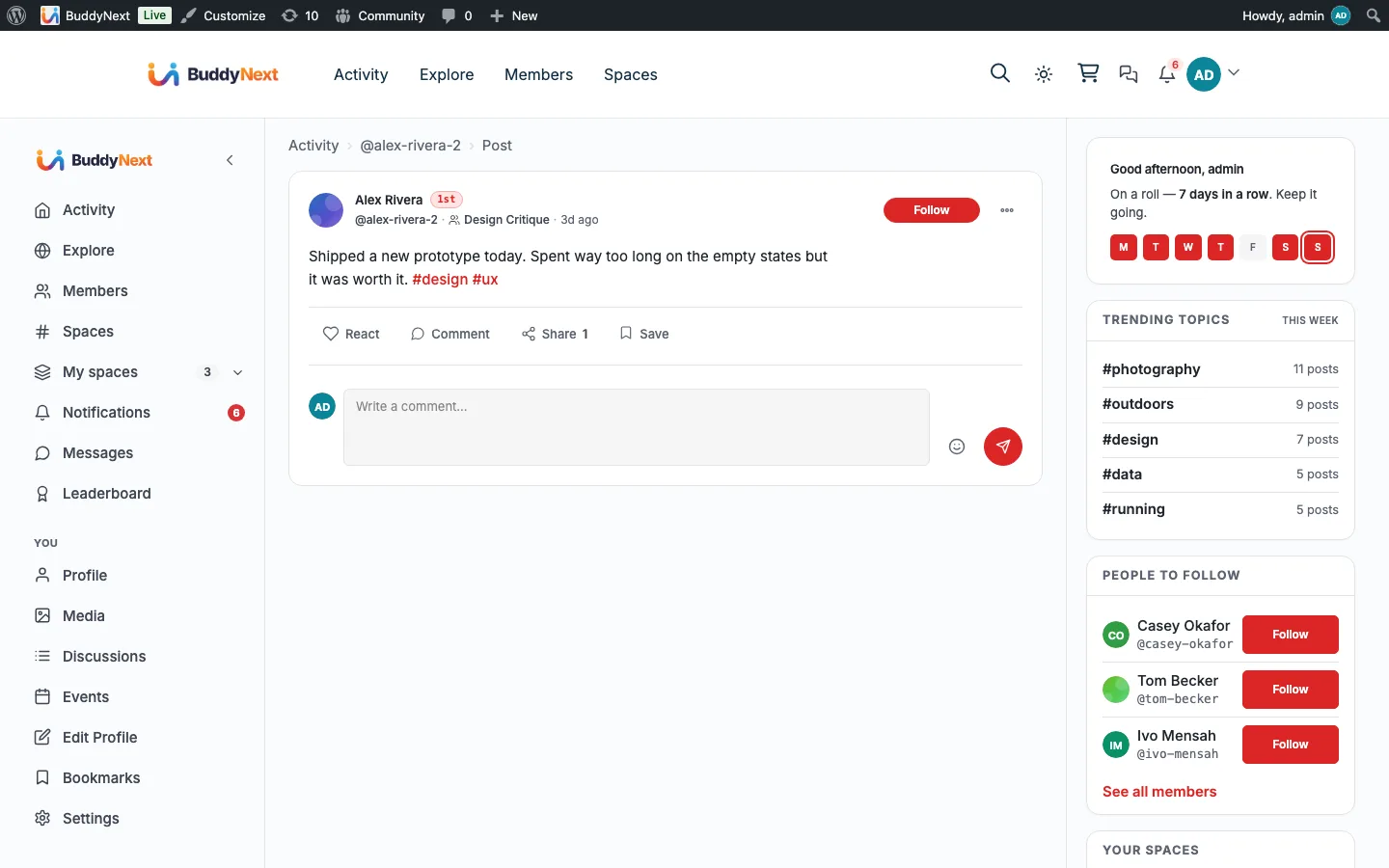
Task: Collapse the left sidebar
Action: click(230, 160)
